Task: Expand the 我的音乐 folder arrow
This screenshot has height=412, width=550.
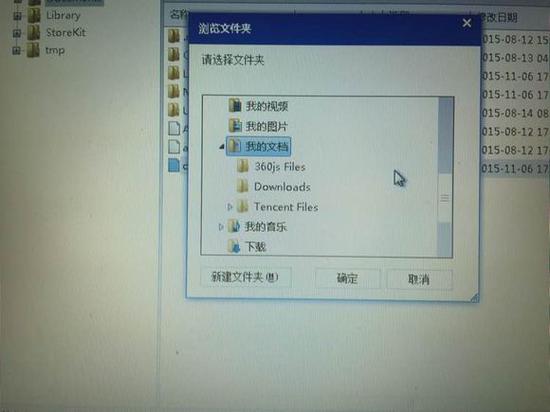Action: [x=221, y=227]
